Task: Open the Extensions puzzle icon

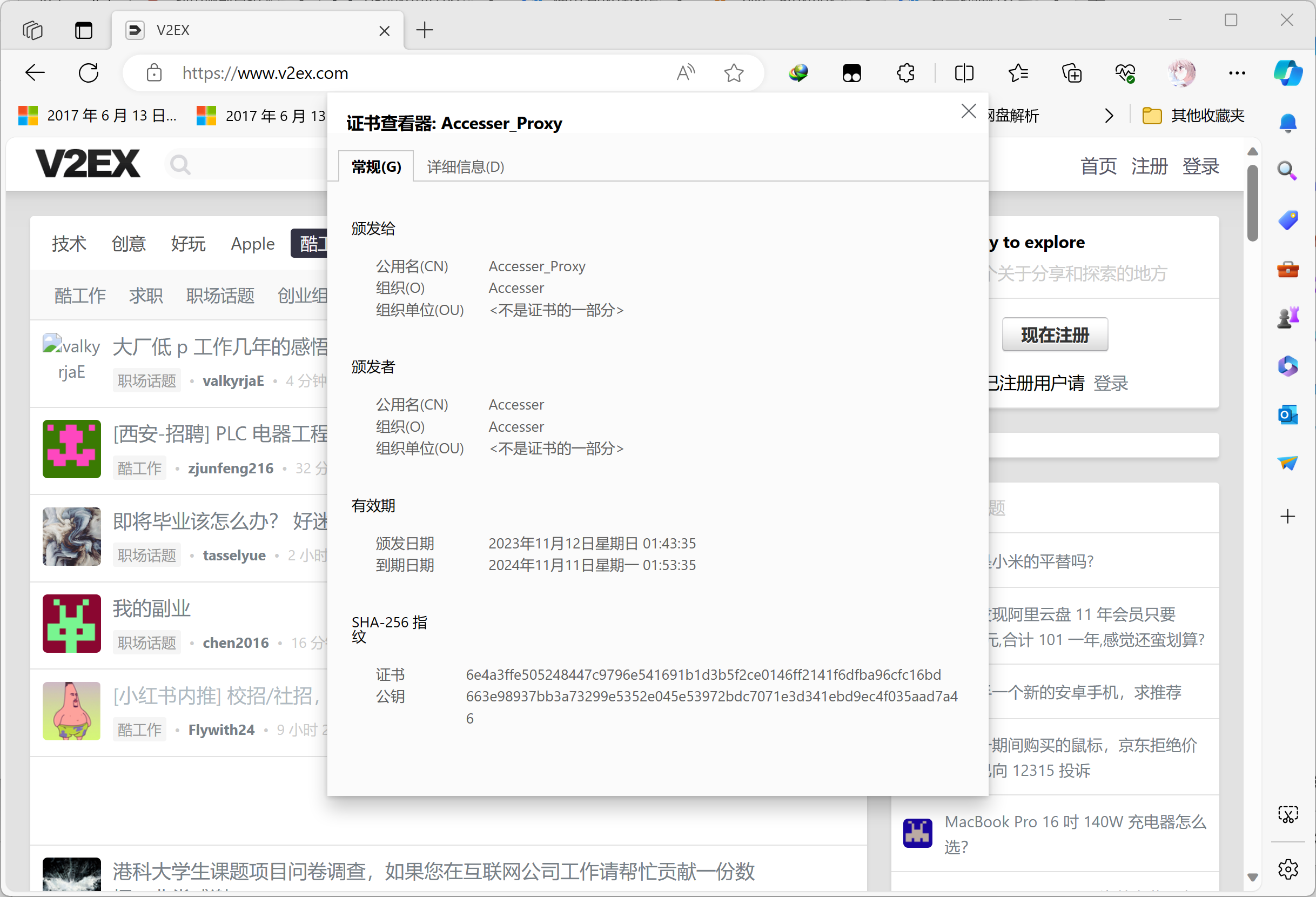Action: 905,73
